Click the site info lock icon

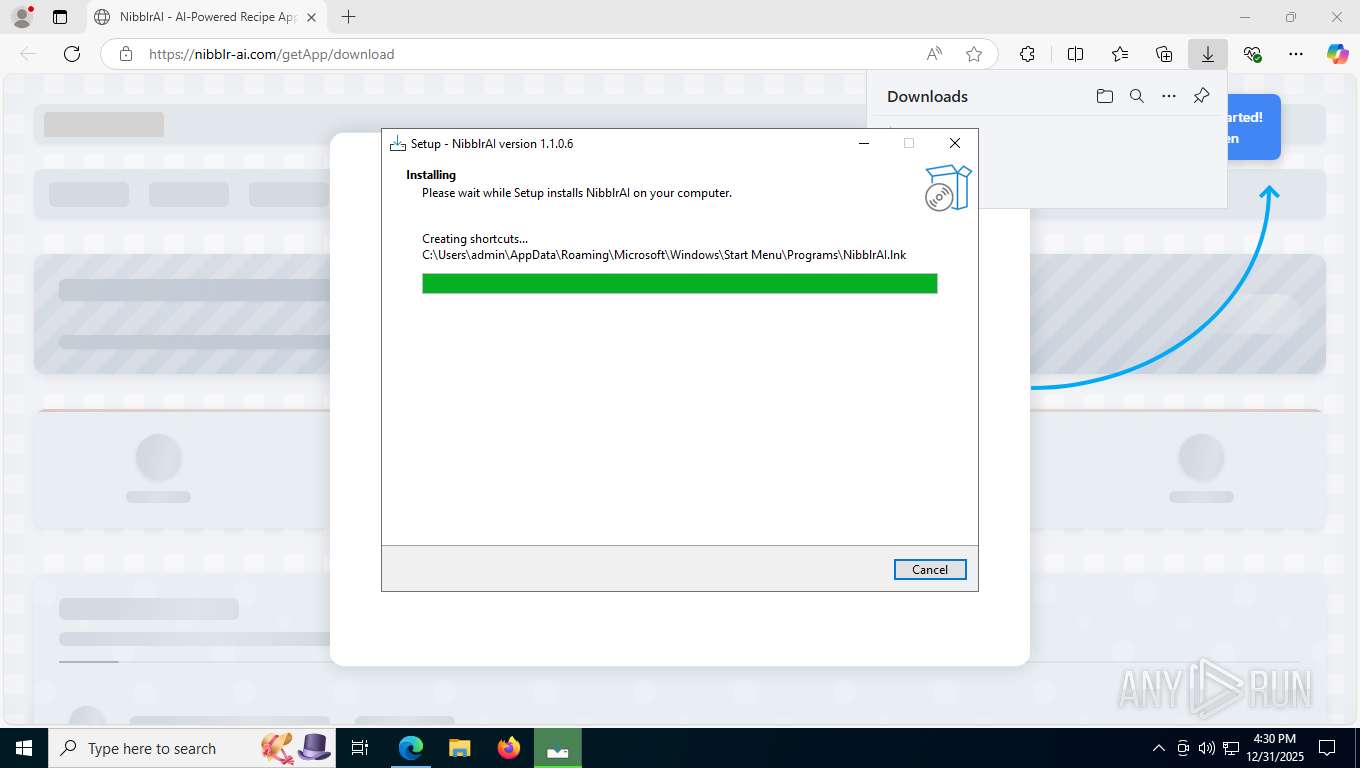[x=125, y=54]
